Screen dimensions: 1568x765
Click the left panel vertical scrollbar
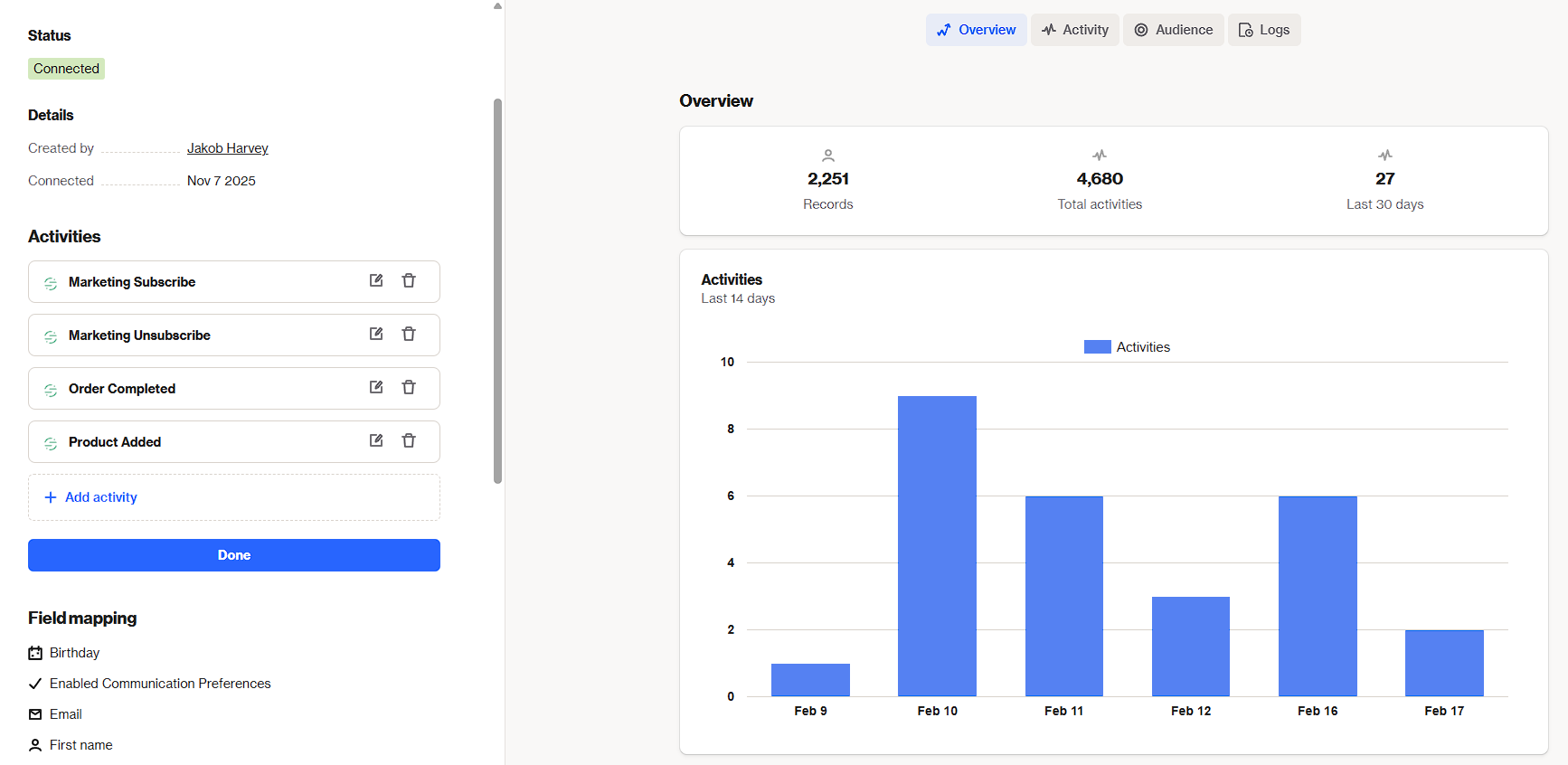coord(497,289)
